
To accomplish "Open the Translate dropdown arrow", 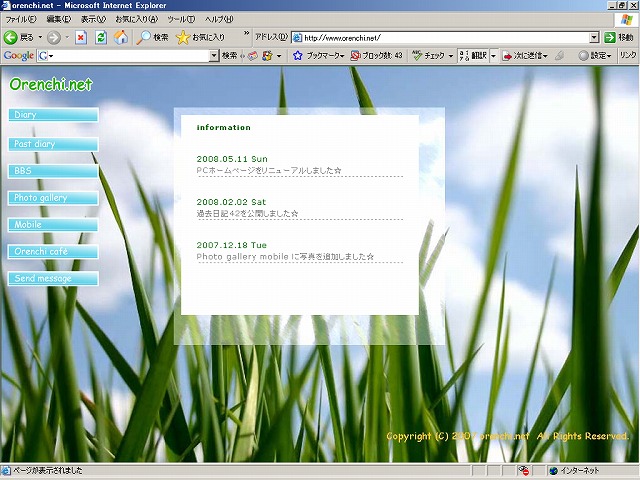I will pos(493,56).
